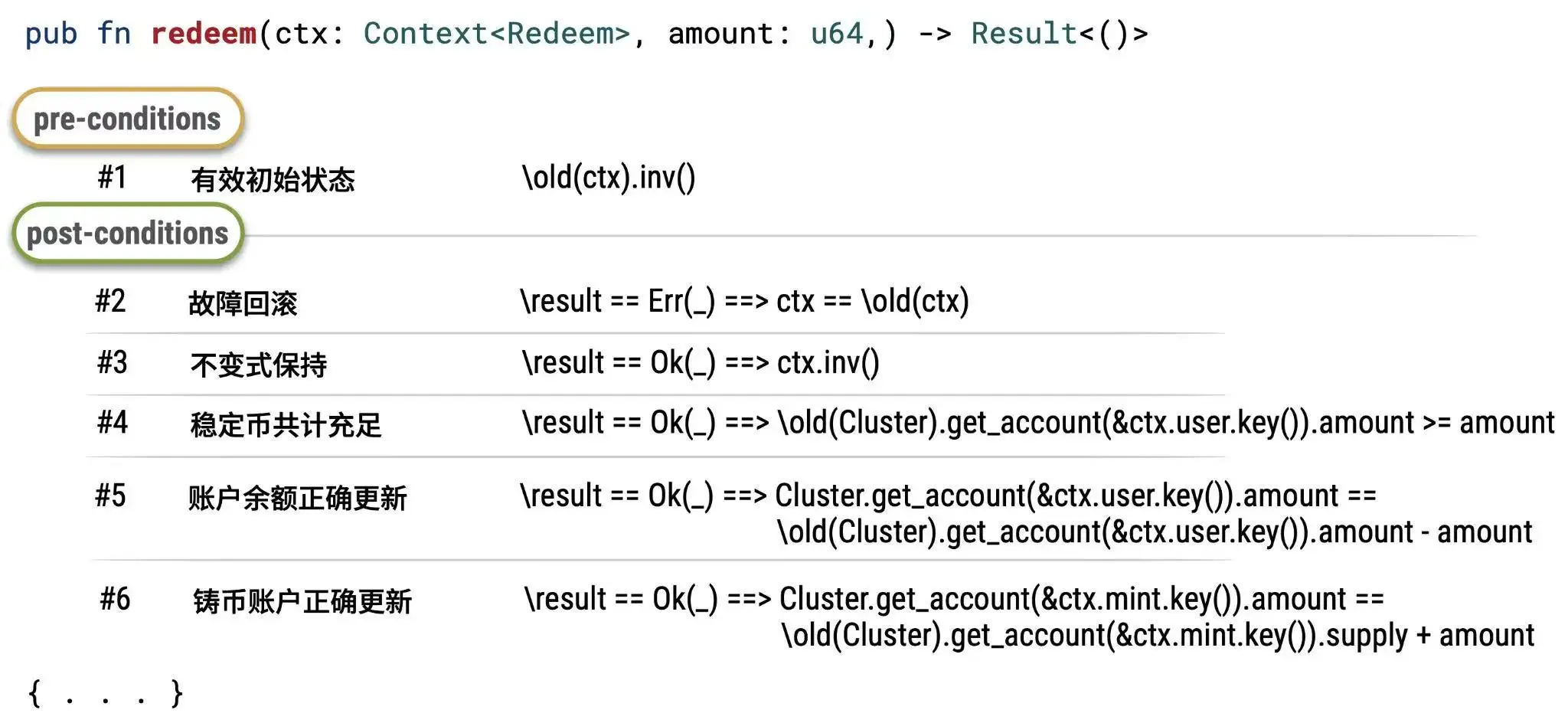The height and width of the screenshot is (723, 1568).
Task: Click the Err(_) rollback formula
Action: coord(744,301)
